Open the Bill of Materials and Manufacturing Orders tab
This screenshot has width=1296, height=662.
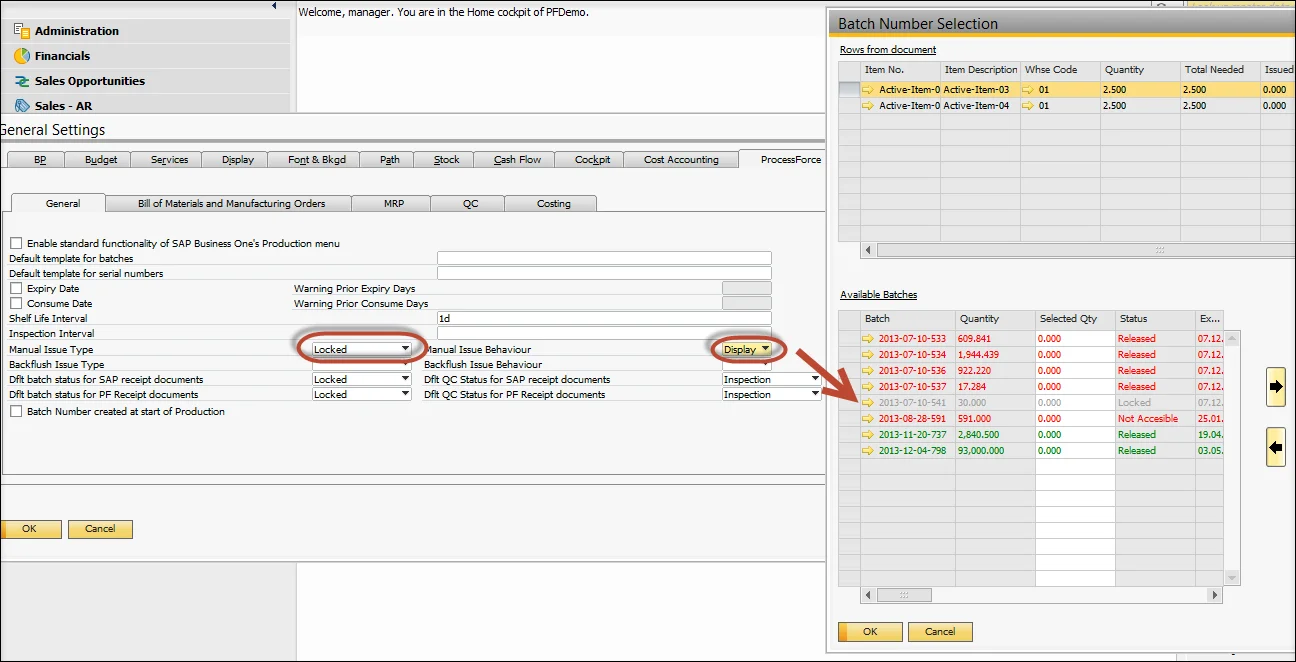[x=231, y=203]
